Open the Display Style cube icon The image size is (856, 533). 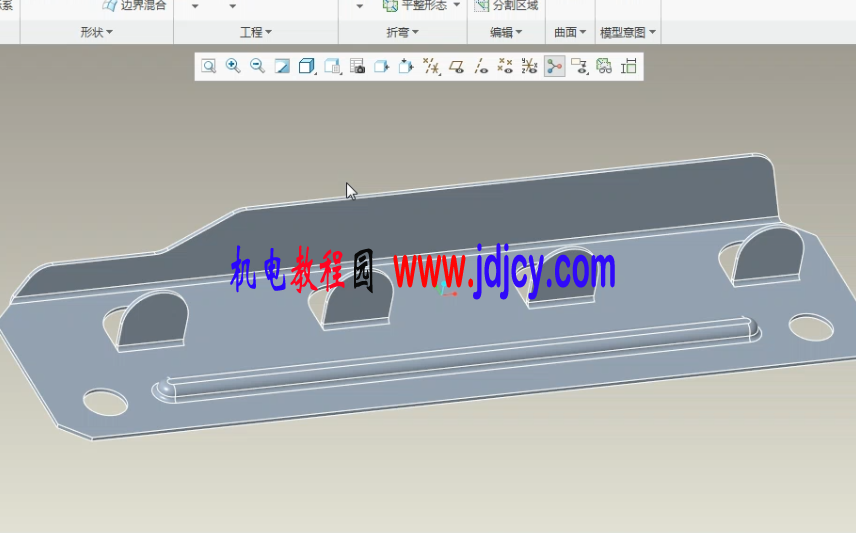coord(307,66)
